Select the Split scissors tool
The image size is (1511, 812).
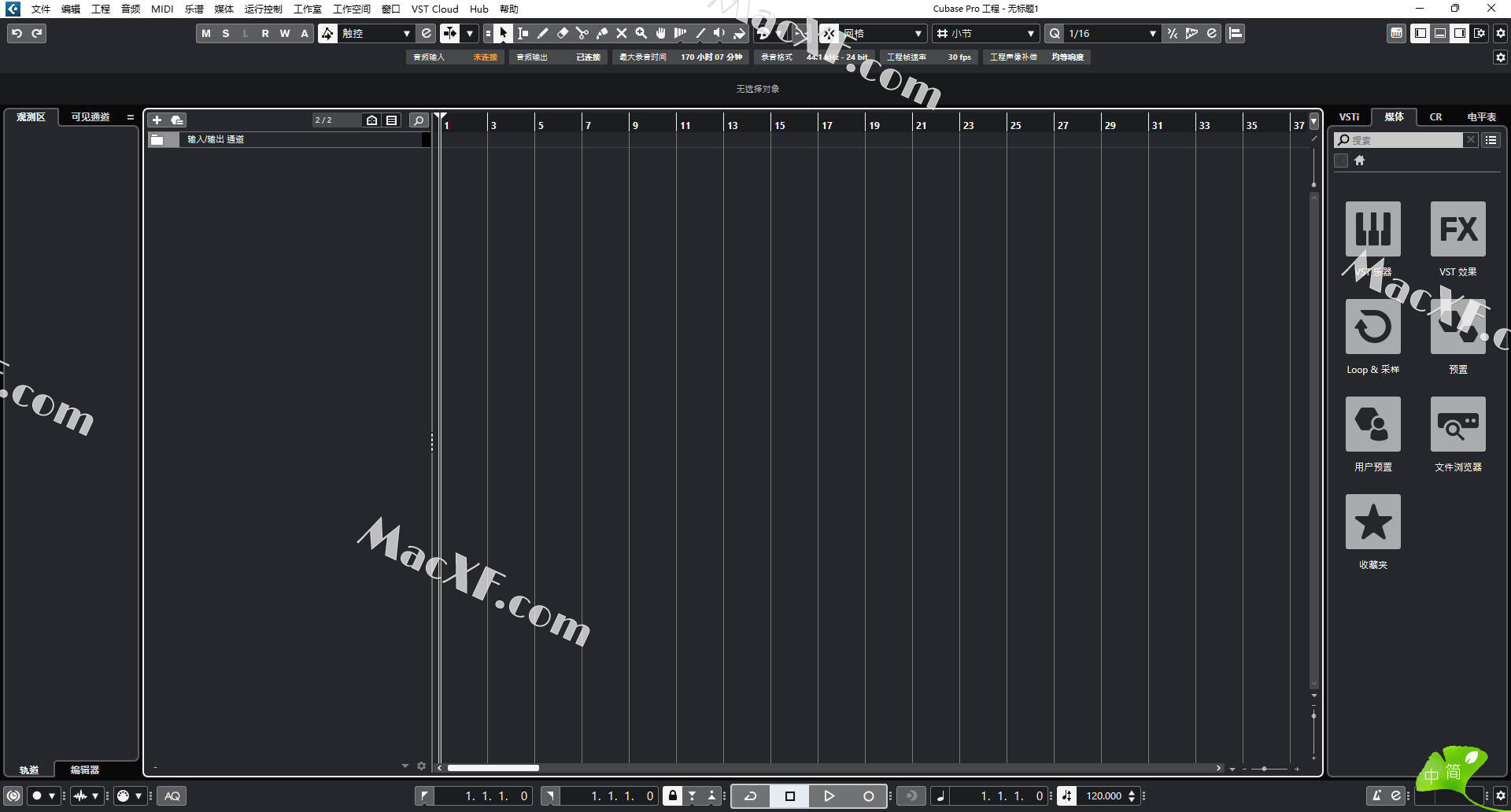click(x=582, y=33)
